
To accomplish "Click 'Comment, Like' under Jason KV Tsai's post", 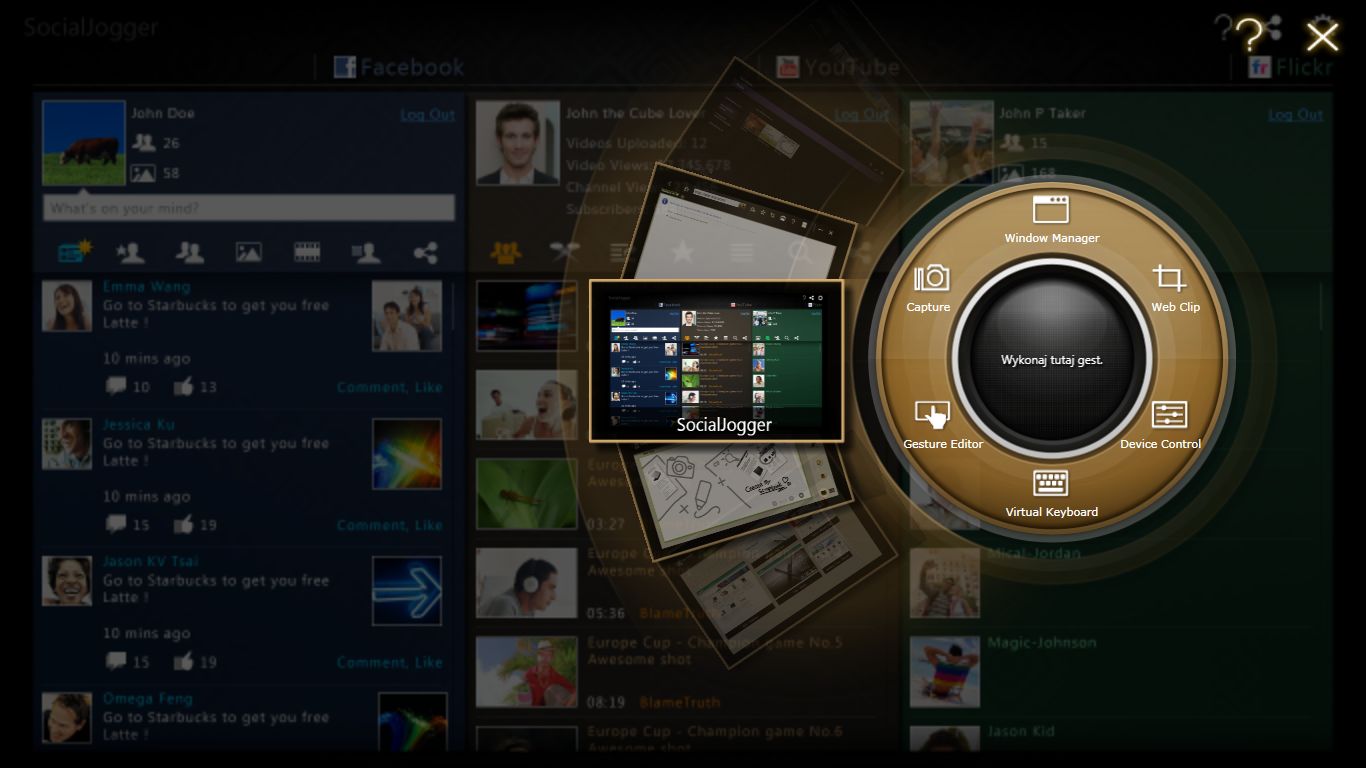I will [x=389, y=661].
